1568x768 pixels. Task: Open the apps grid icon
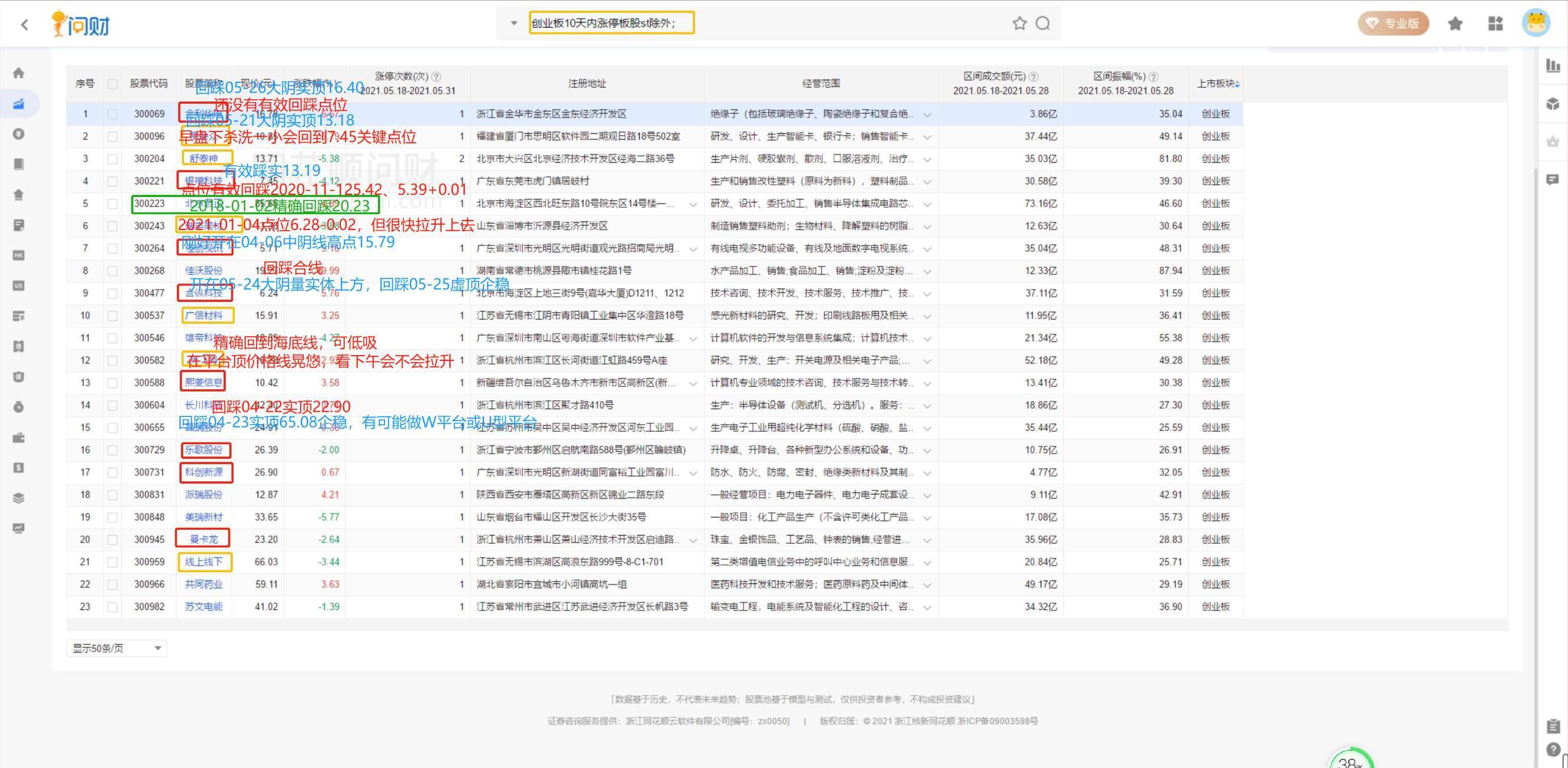1495,24
